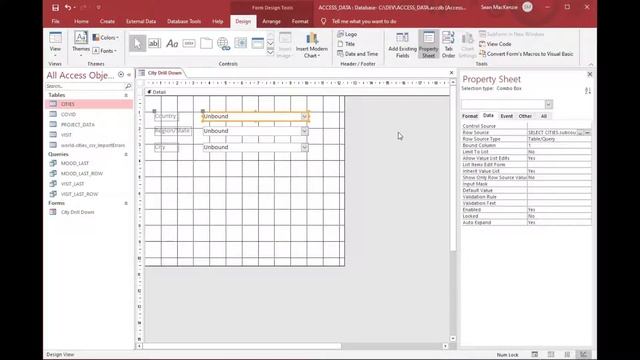Switch to the Create ribbon tab
Image resolution: width=640 pixels, height=360 pixels.
coord(107,21)
